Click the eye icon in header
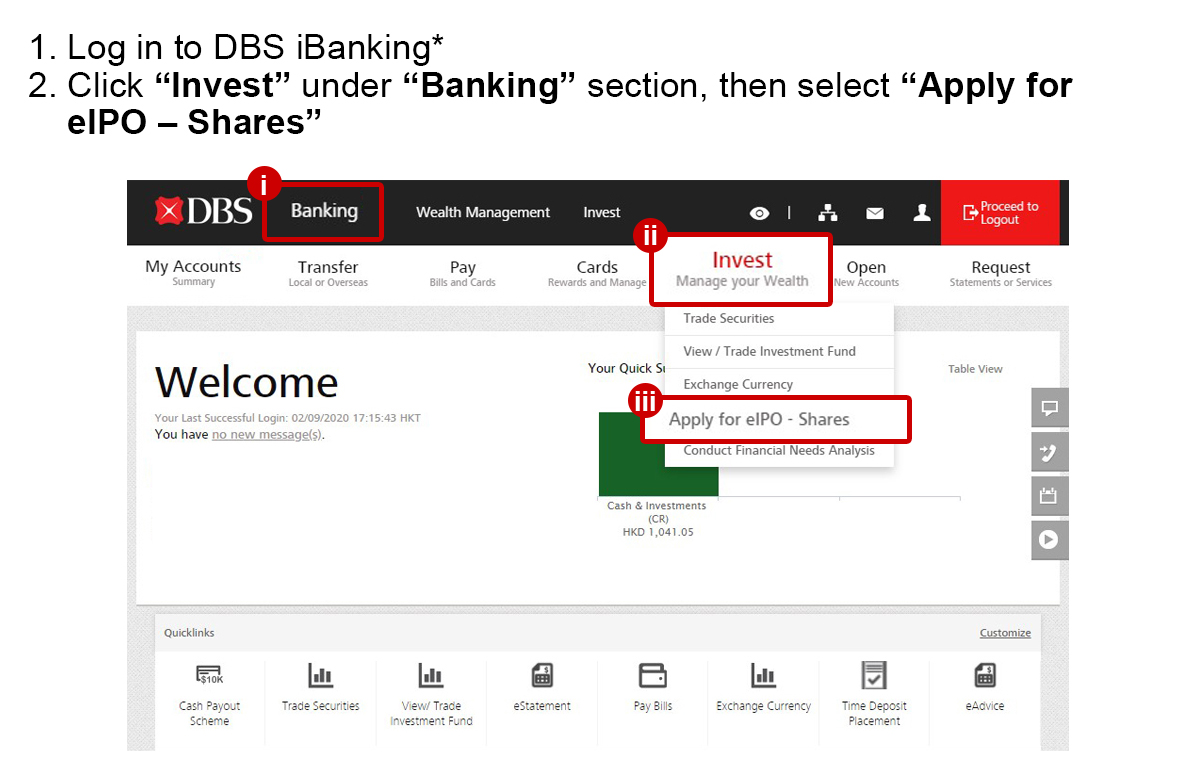This screenshot has width=1196, height=769. (x=759, y=213)
